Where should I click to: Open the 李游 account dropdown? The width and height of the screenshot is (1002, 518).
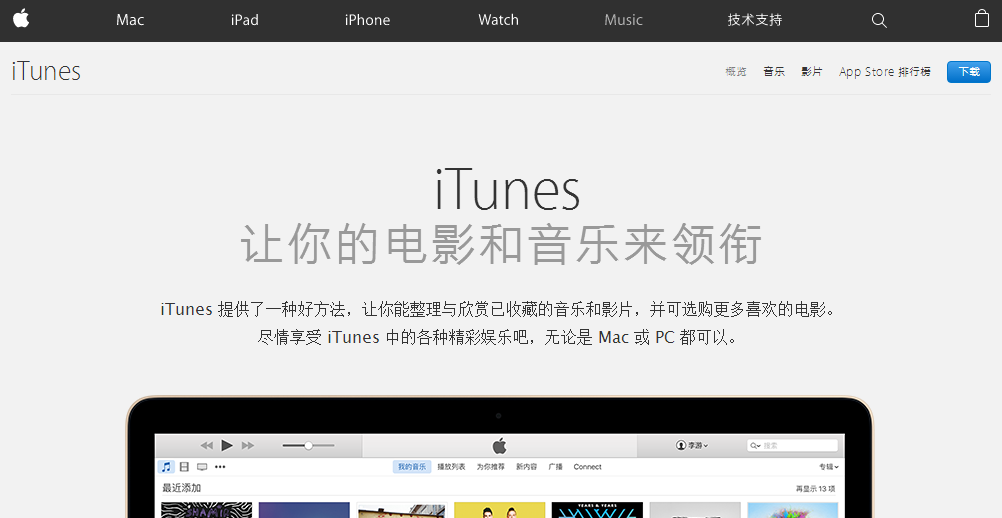point(692,445)
